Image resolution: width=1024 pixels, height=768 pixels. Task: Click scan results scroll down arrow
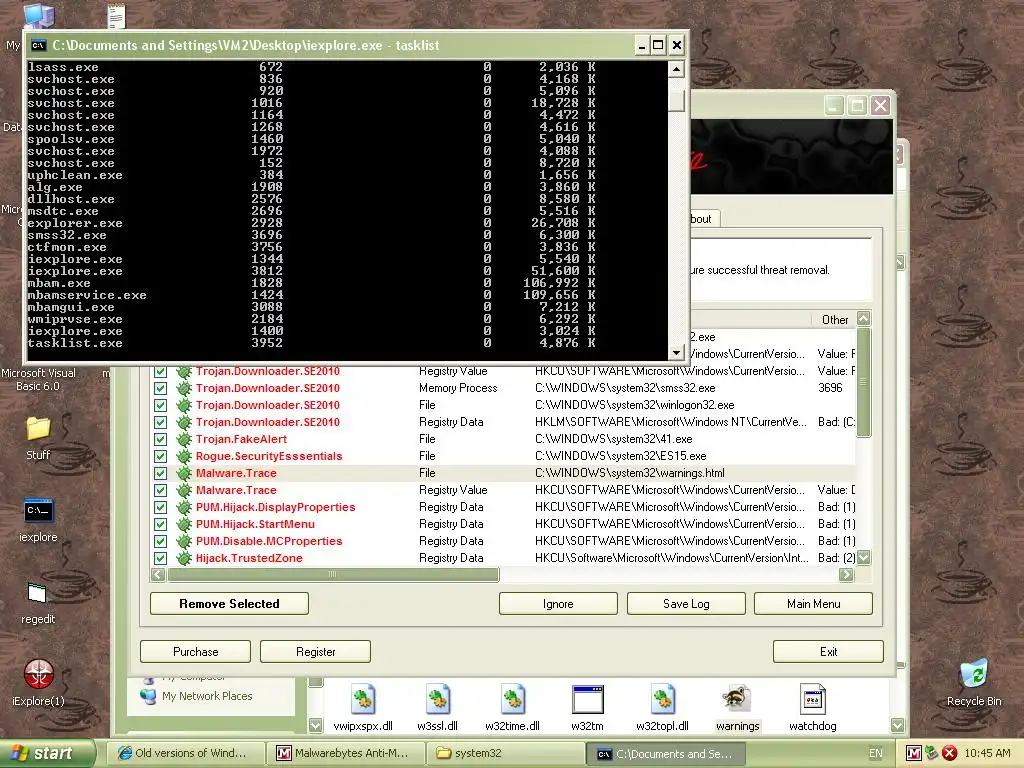click(863, 558)
